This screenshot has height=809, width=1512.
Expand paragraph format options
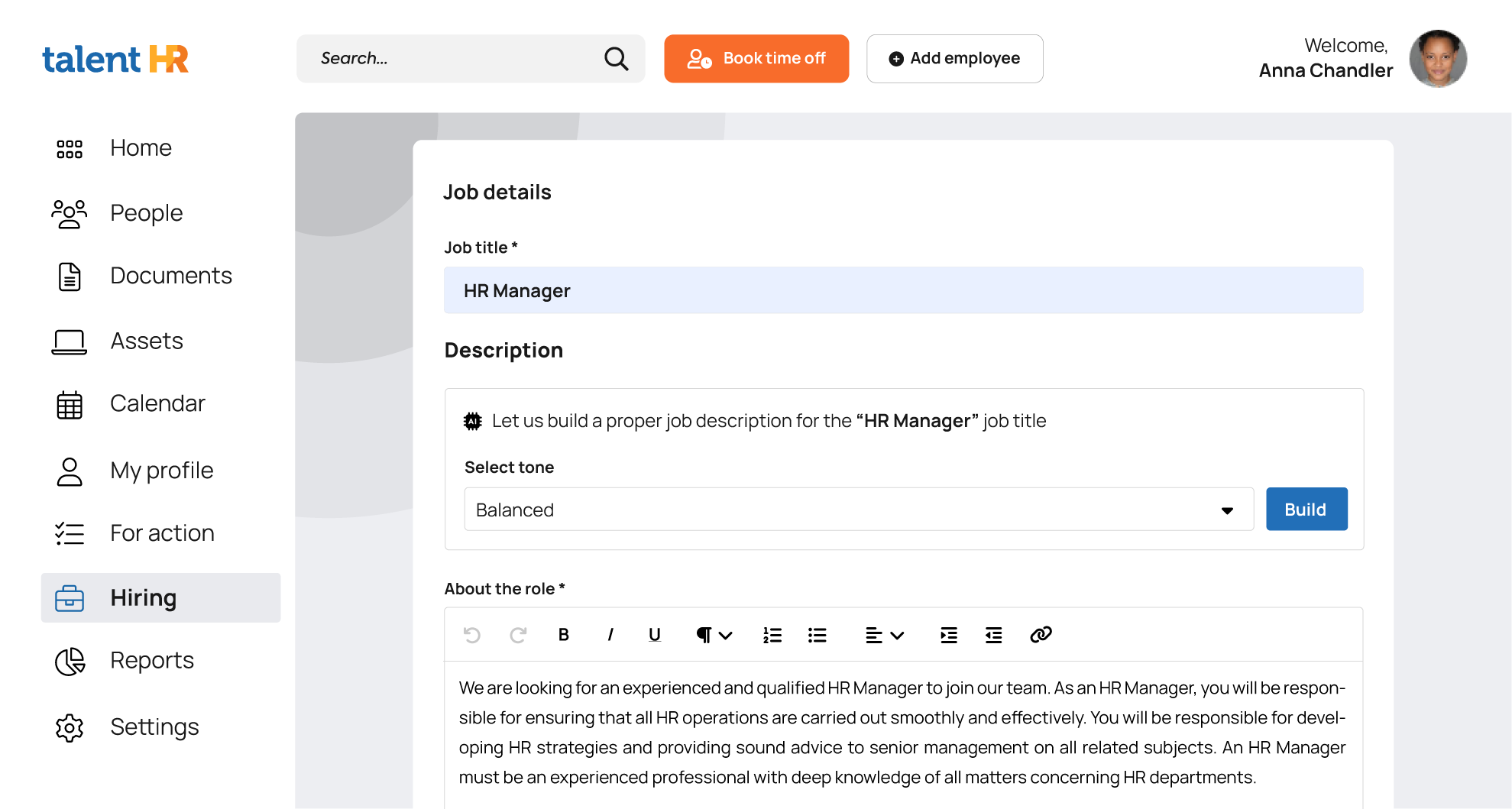tap(714, 635)
